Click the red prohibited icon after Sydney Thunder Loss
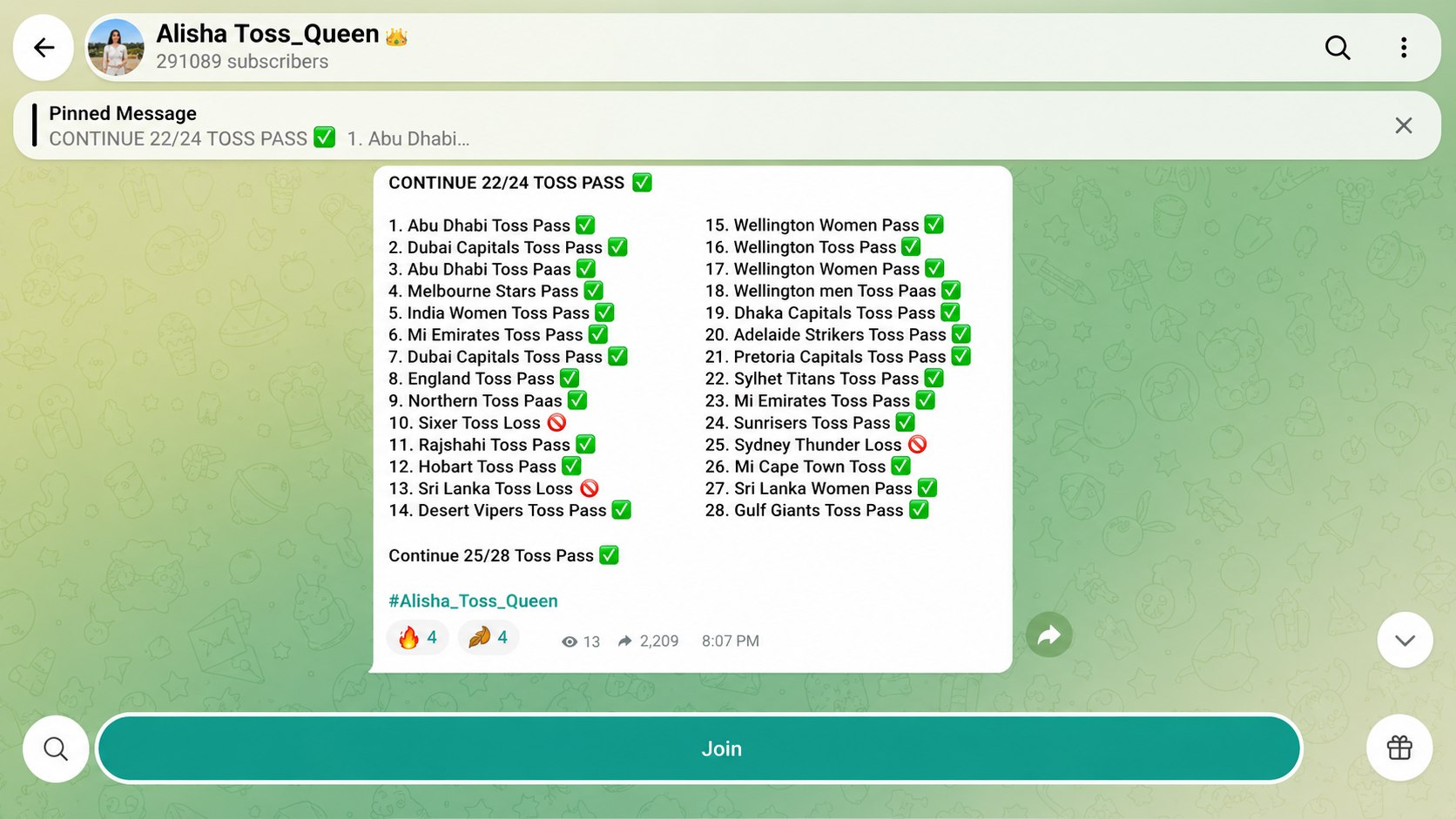Image resolution: width=1456 pixels, height=819 pixels. point(917,445)
